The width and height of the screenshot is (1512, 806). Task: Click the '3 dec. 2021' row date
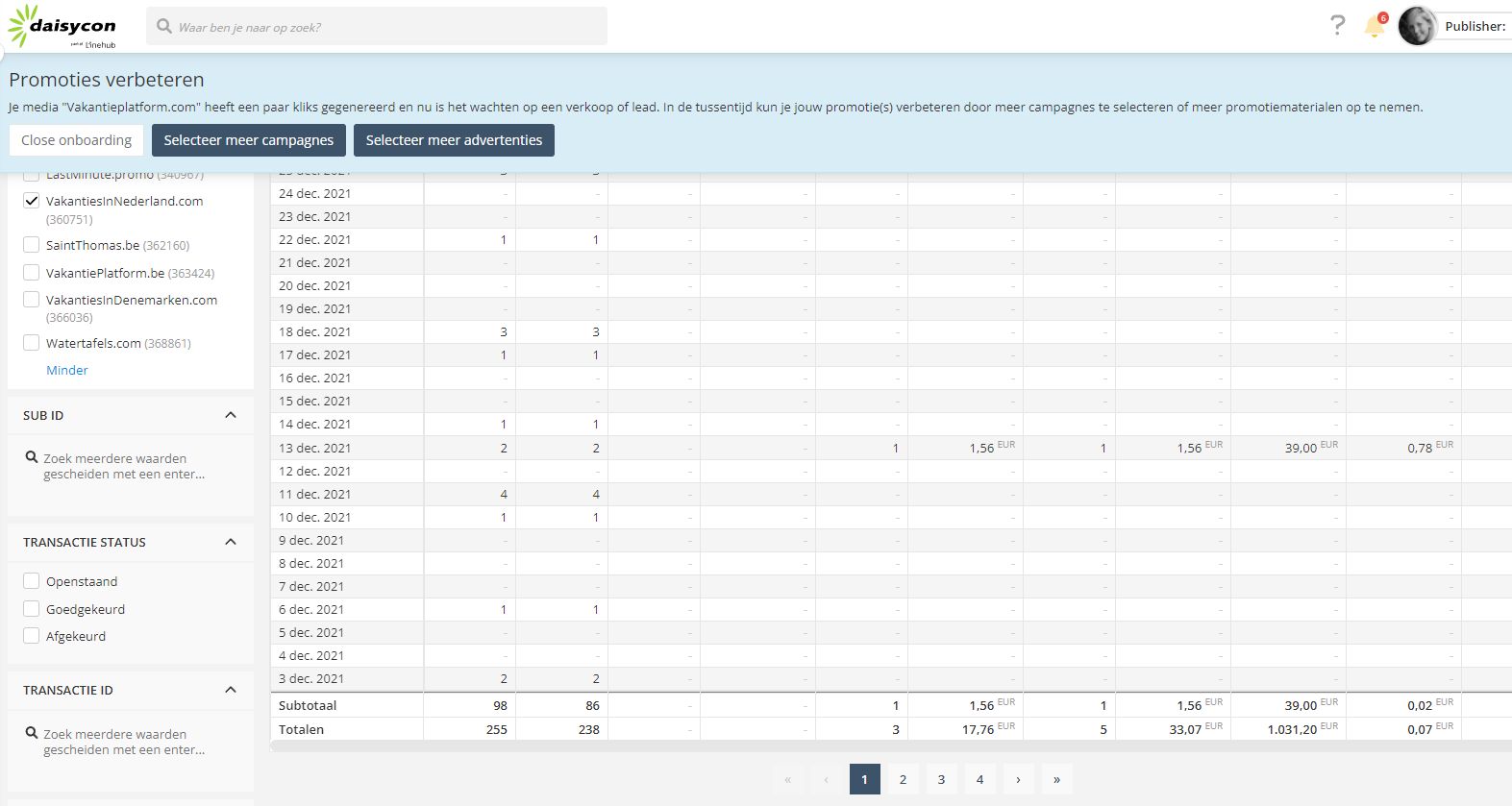tap(311, 678)
